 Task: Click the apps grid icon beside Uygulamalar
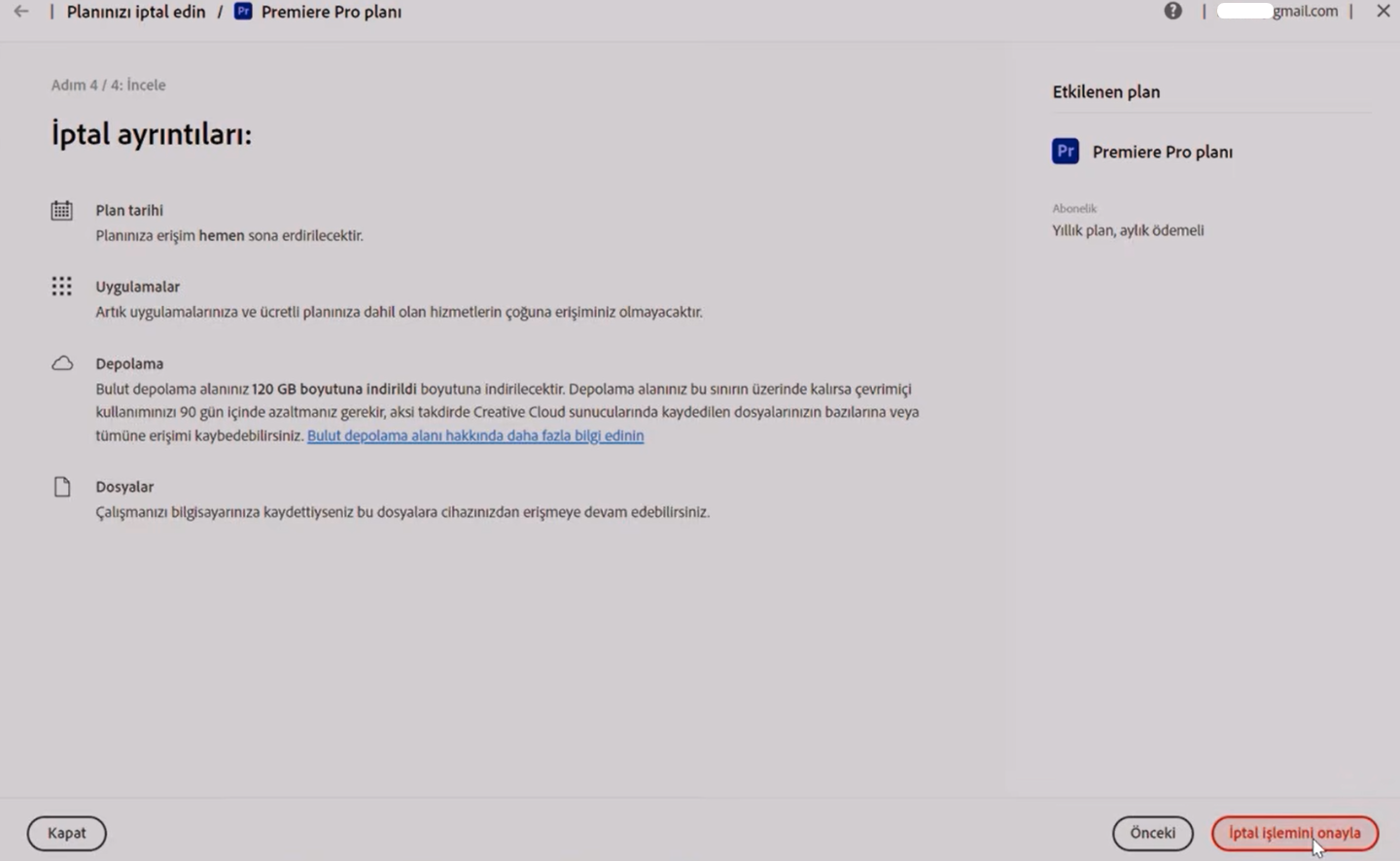pyautogui.click(x=61, y=286)
